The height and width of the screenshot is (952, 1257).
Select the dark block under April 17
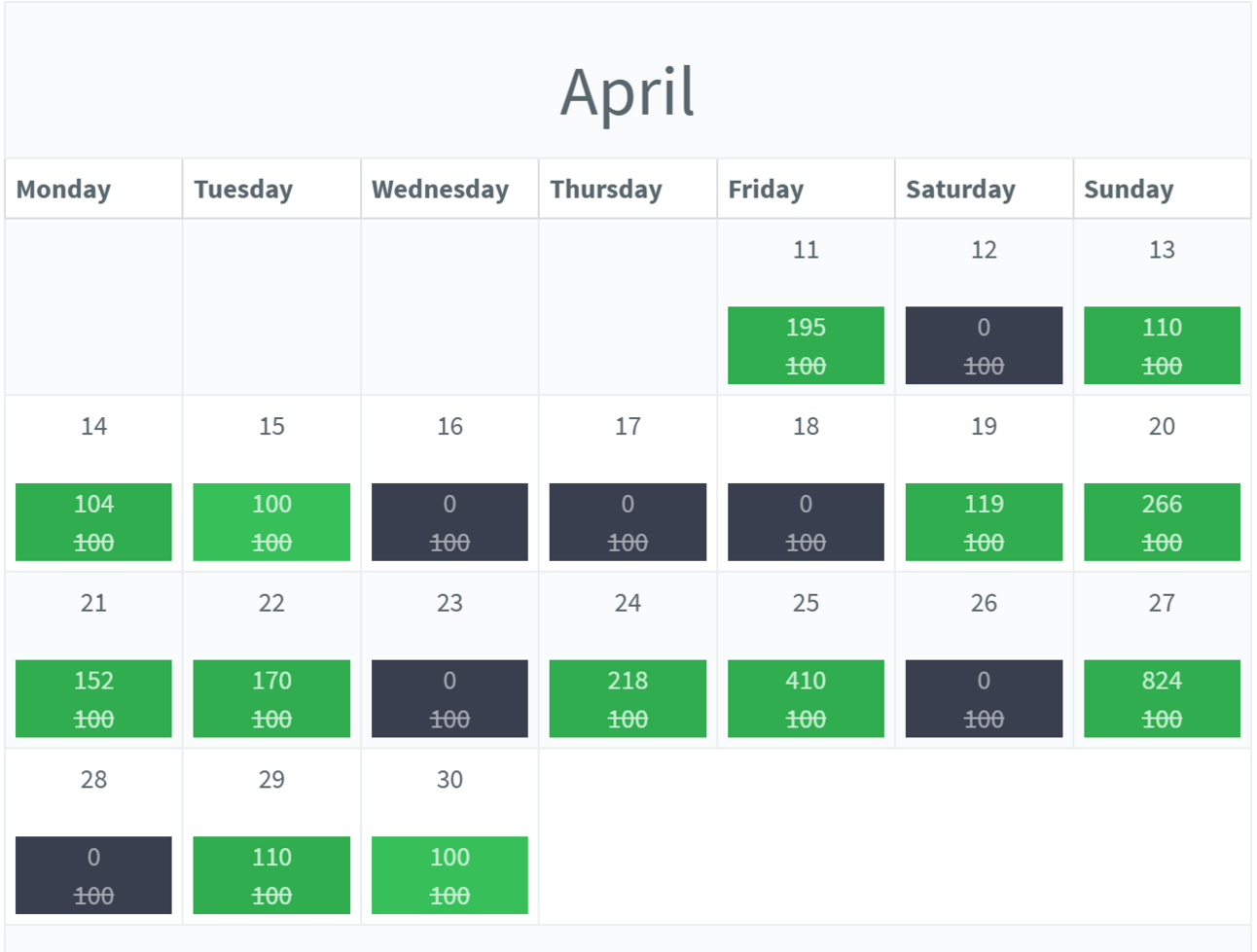click(x=628, y=522)
